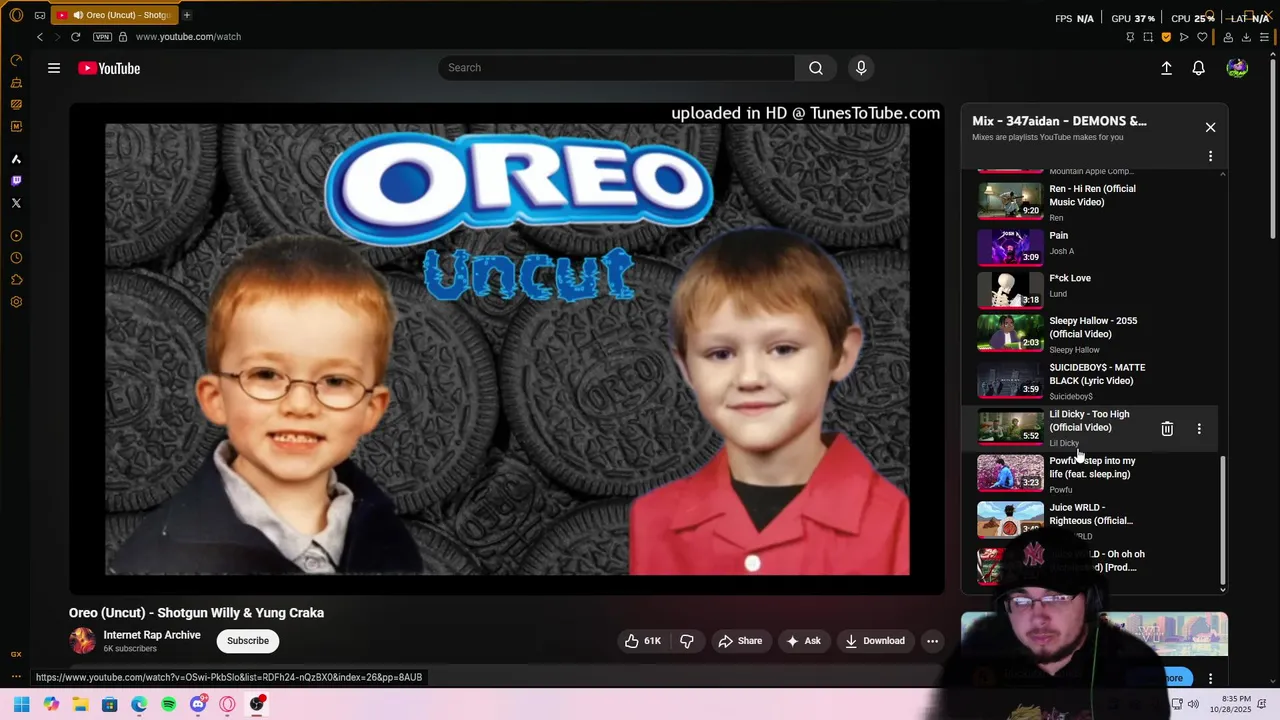Screen dimensions: 1280x720
Task: Open Player icon in Opera sidebar
Action: tap(16, 236)
